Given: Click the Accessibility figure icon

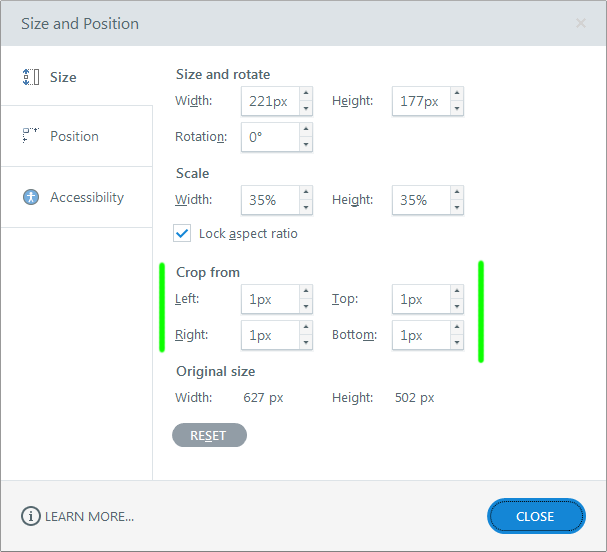Looking at the screenshot, I should point(30,197).
